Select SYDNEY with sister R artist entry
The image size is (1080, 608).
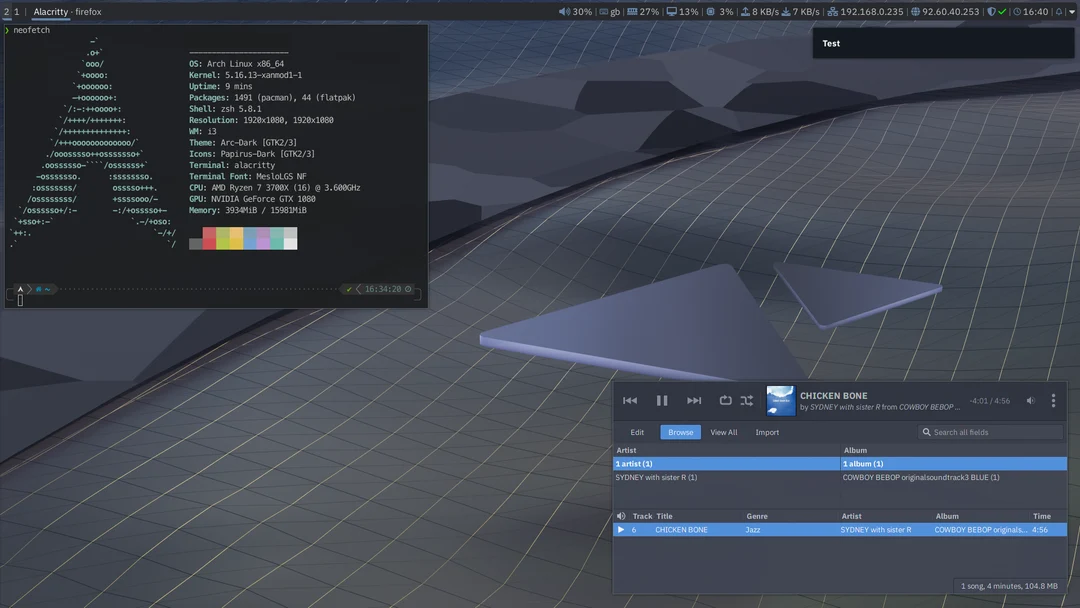point(657,478)
